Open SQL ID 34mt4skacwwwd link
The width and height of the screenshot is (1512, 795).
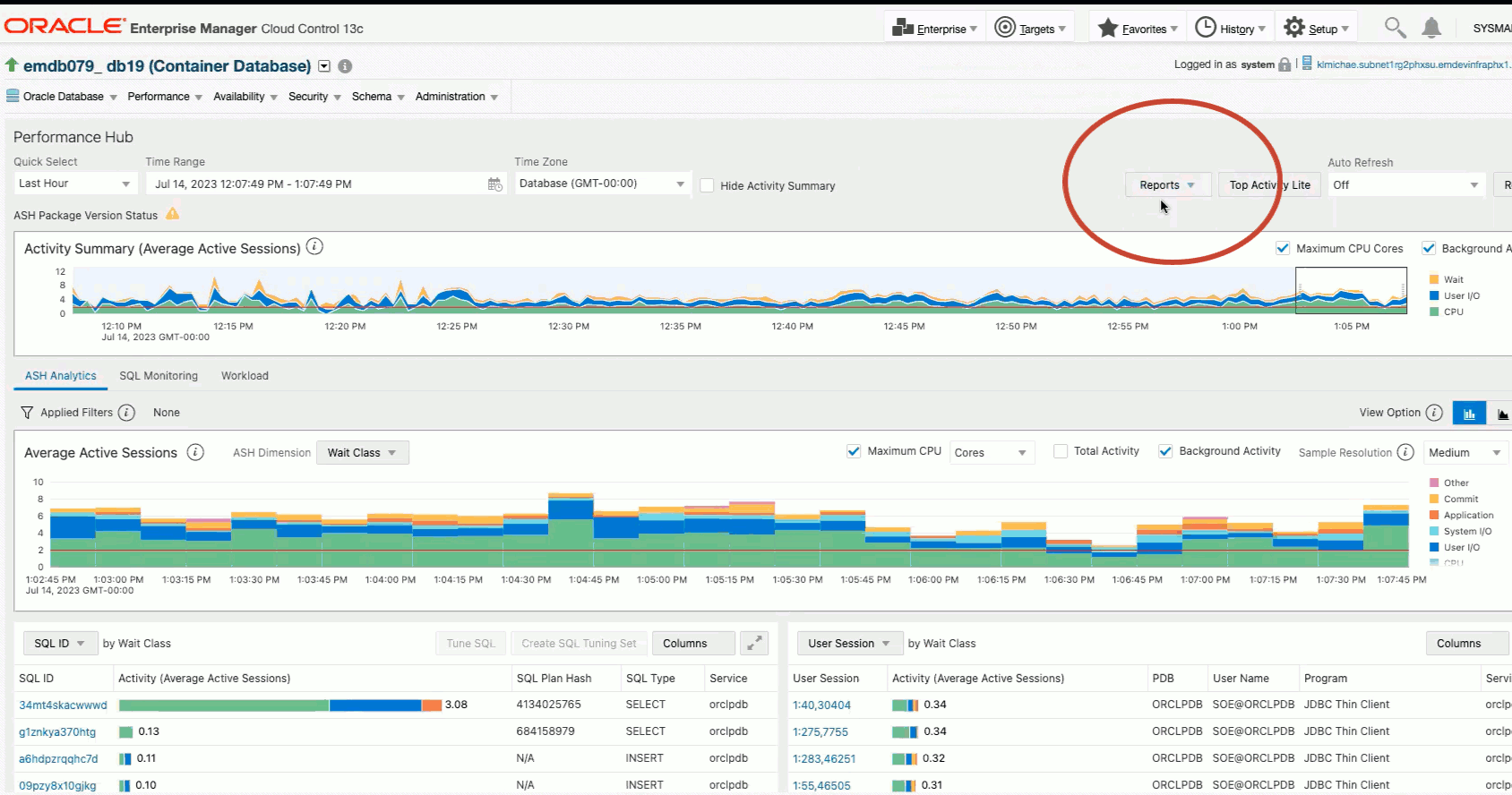coord(63,705)
